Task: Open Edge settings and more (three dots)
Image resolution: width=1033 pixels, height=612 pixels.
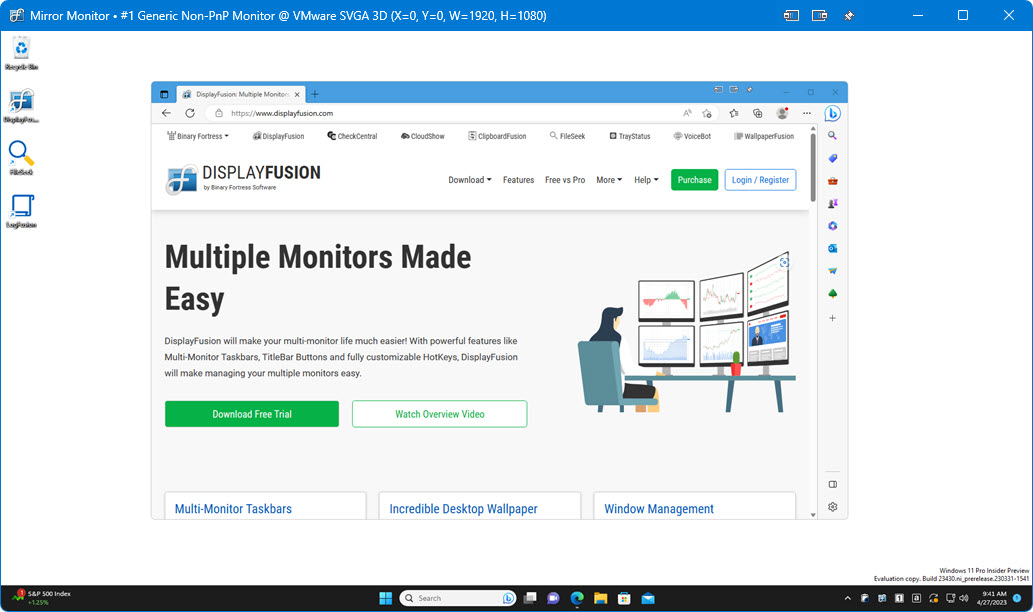Action: [x=807, y=113]
